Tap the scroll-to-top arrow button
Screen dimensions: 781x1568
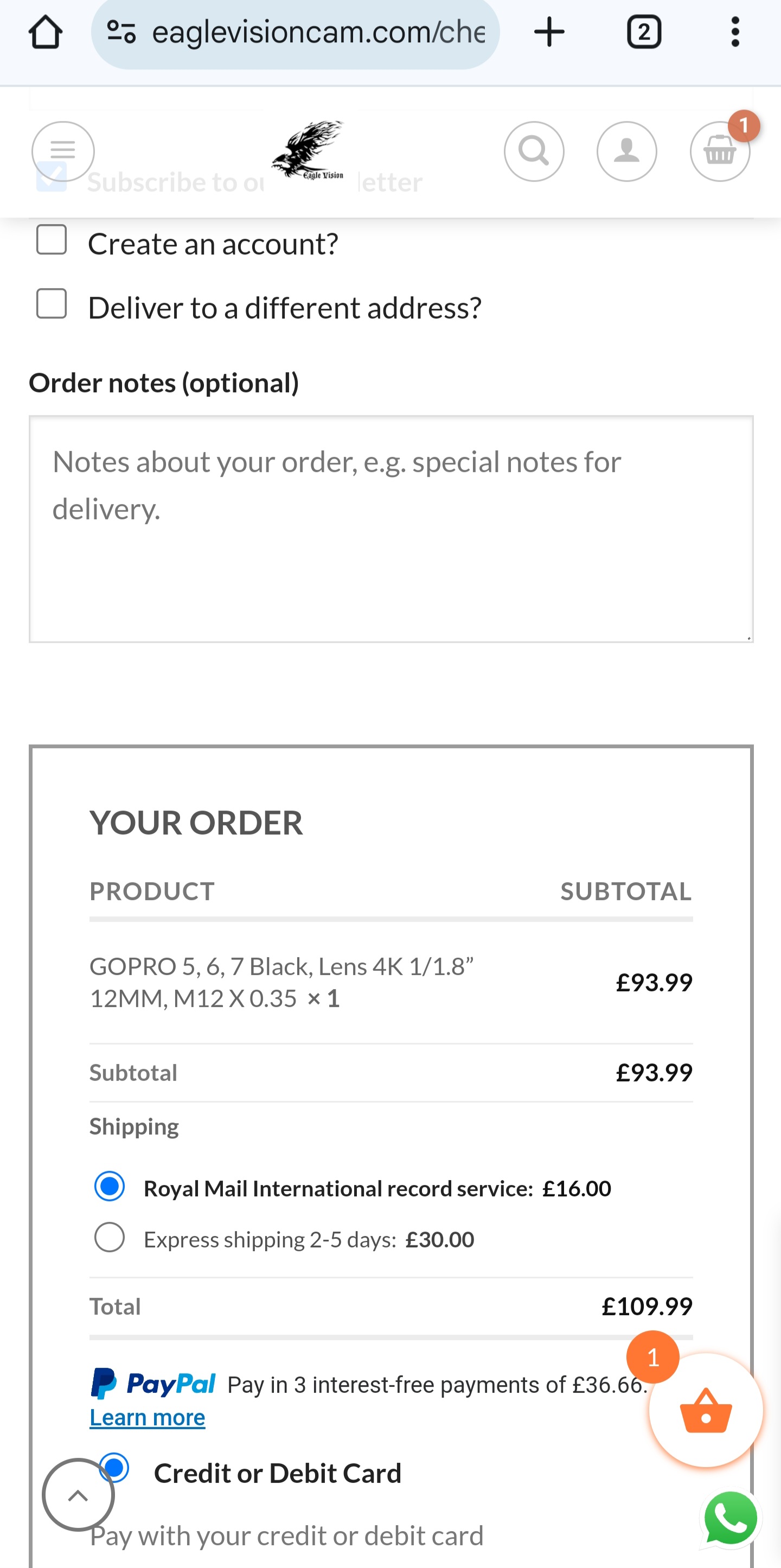(x=78, y=1494)
